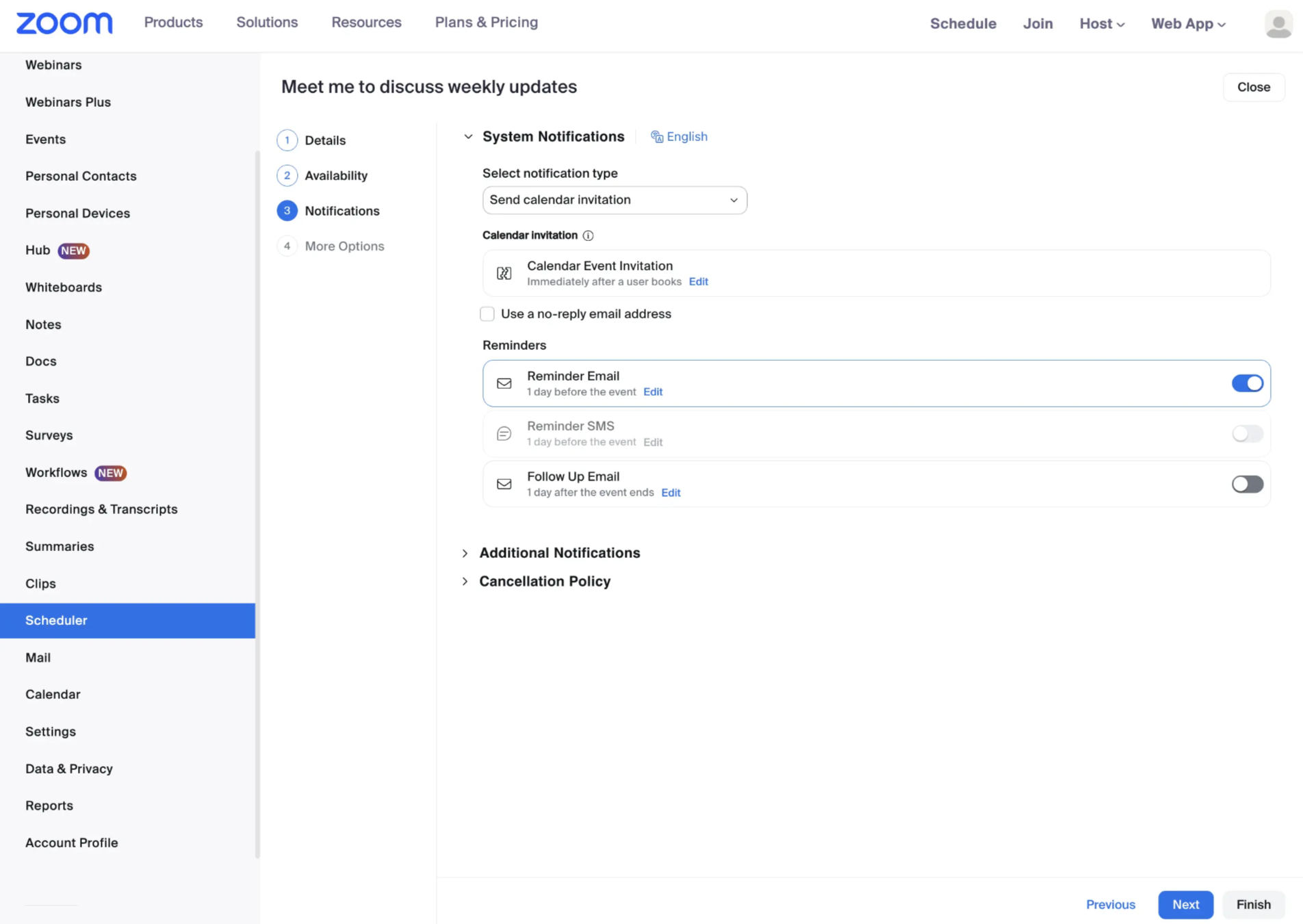Open the user account avatar menu
The width and height of the screenshot is (1303, 924).
pyautogui.click(x=1278, y=23)
